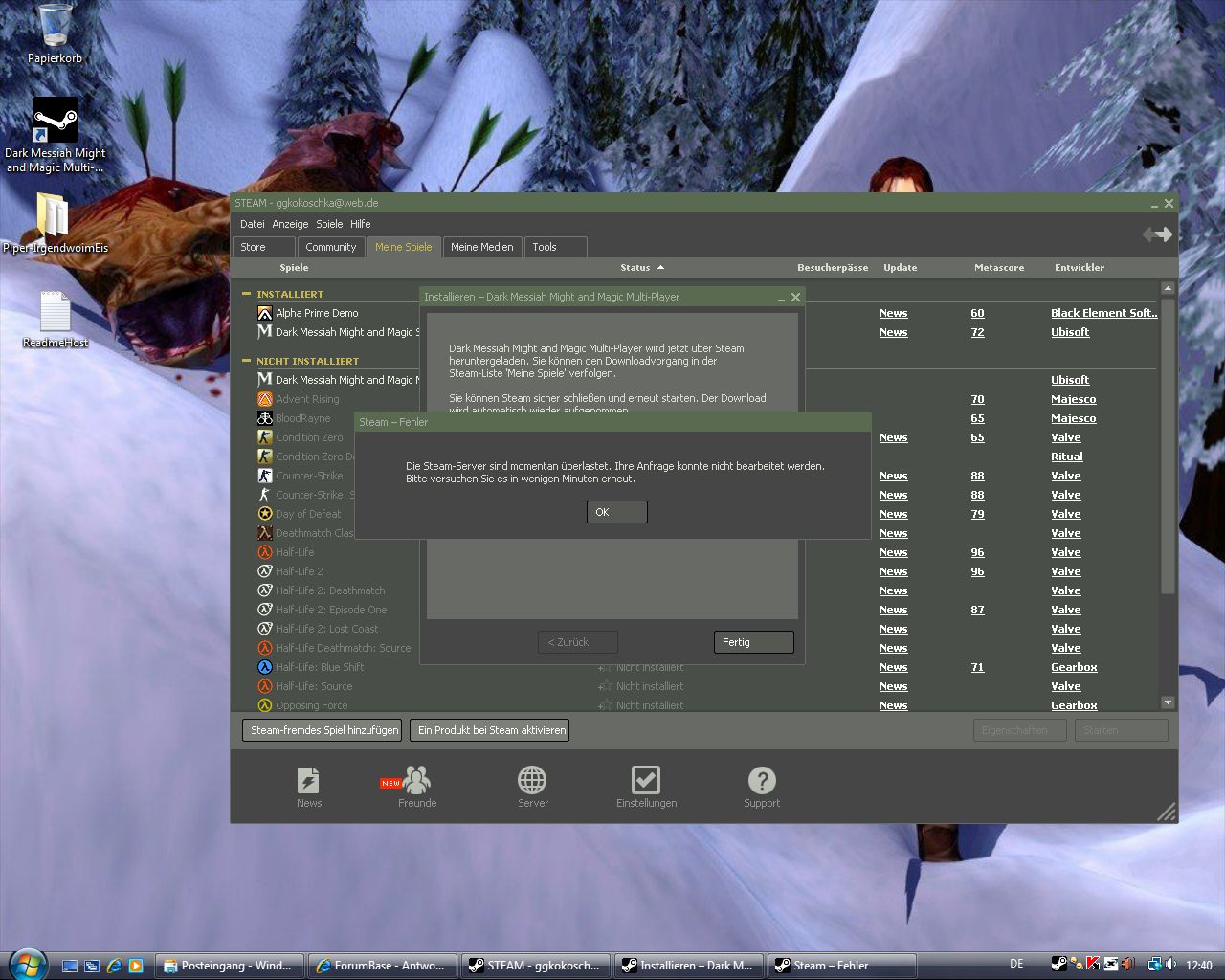Screen dimensions: 1225x980
Task: Select the Piper-IrgendwoimEis folder icon
Action: (x=55, y=223)
